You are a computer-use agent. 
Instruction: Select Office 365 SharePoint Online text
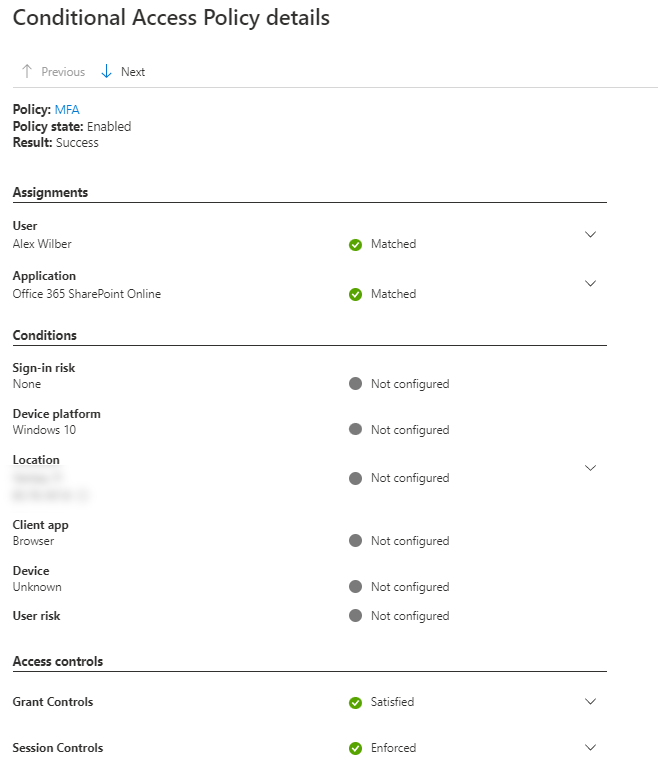(86, 294)
